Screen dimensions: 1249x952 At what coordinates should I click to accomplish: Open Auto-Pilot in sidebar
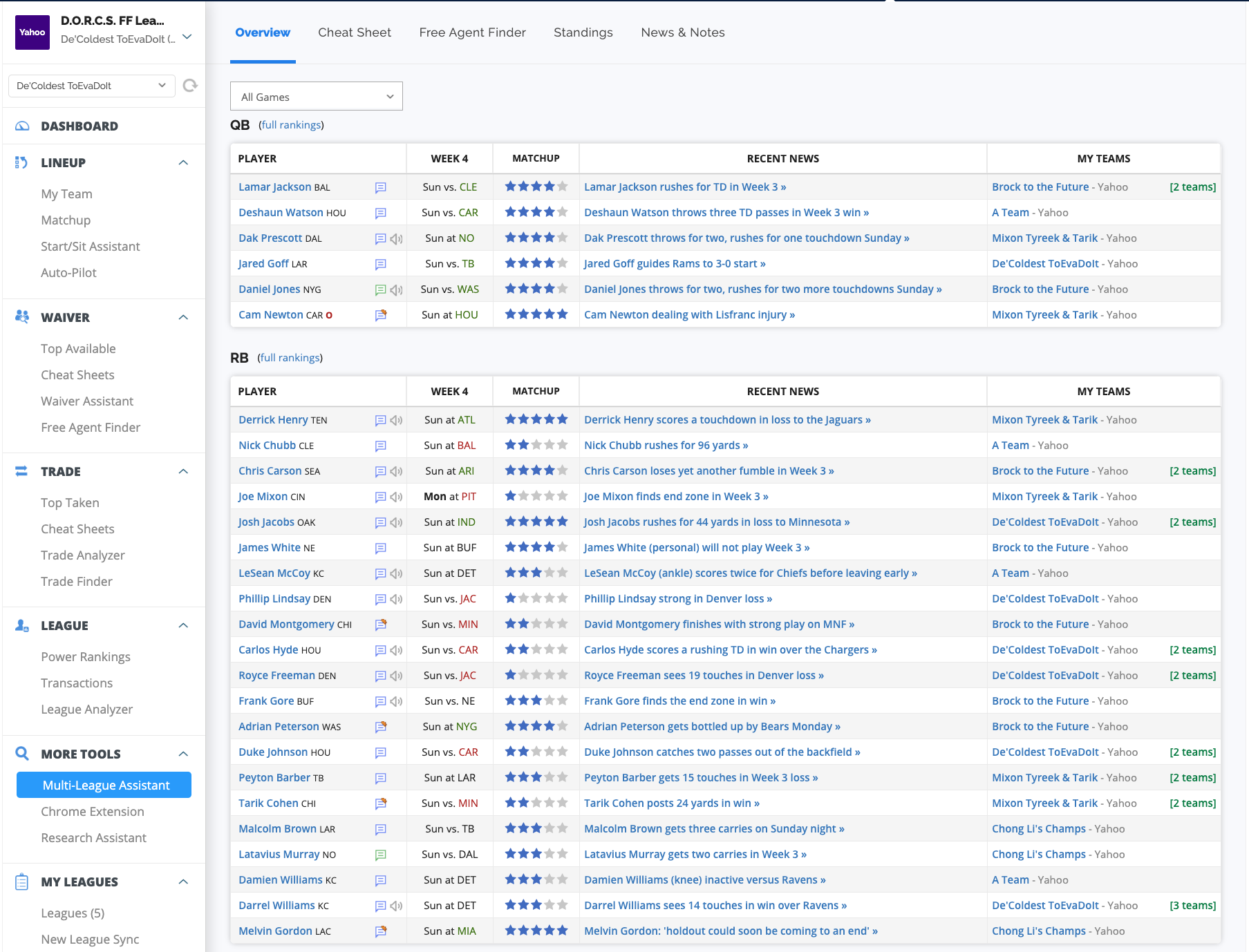[x=68, y=273]
